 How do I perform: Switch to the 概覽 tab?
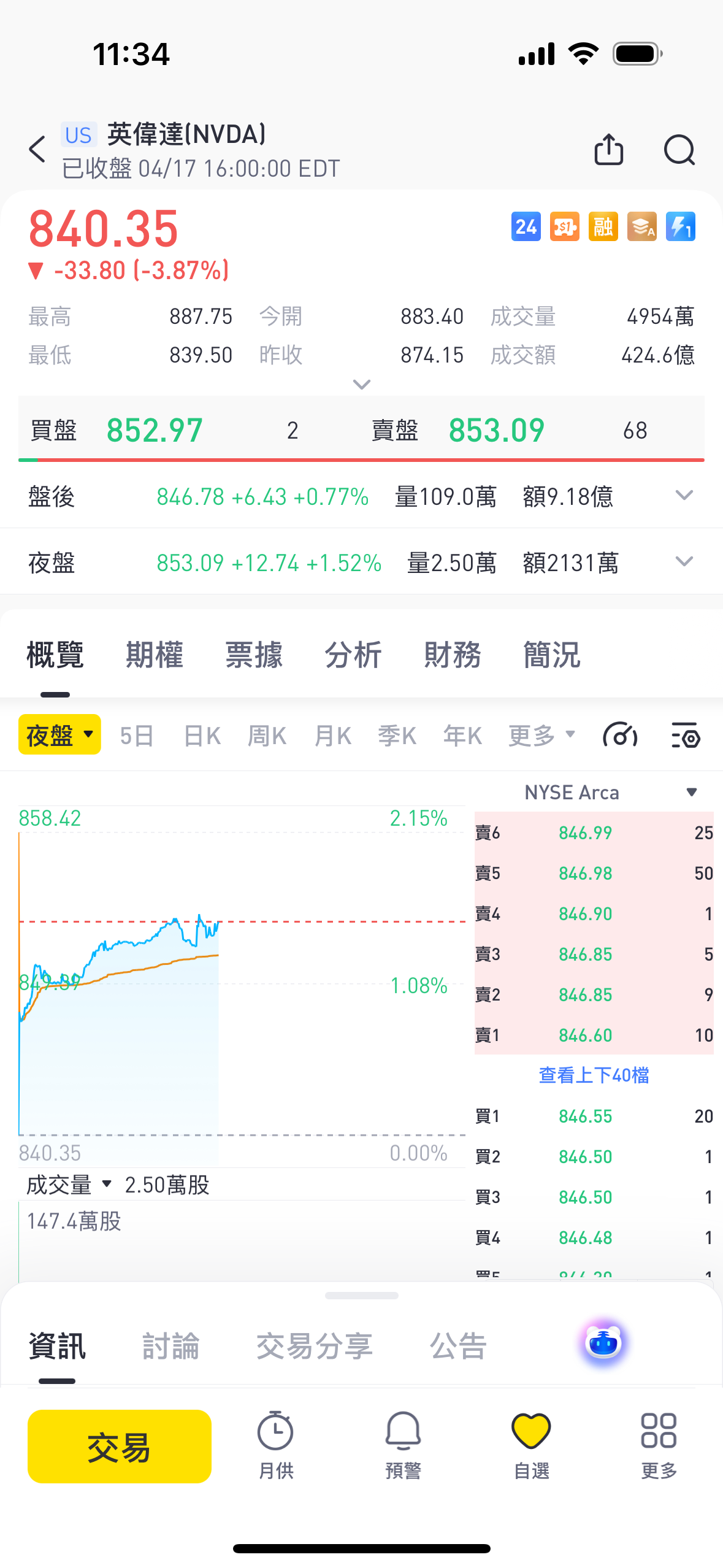(x=55, y=655)
